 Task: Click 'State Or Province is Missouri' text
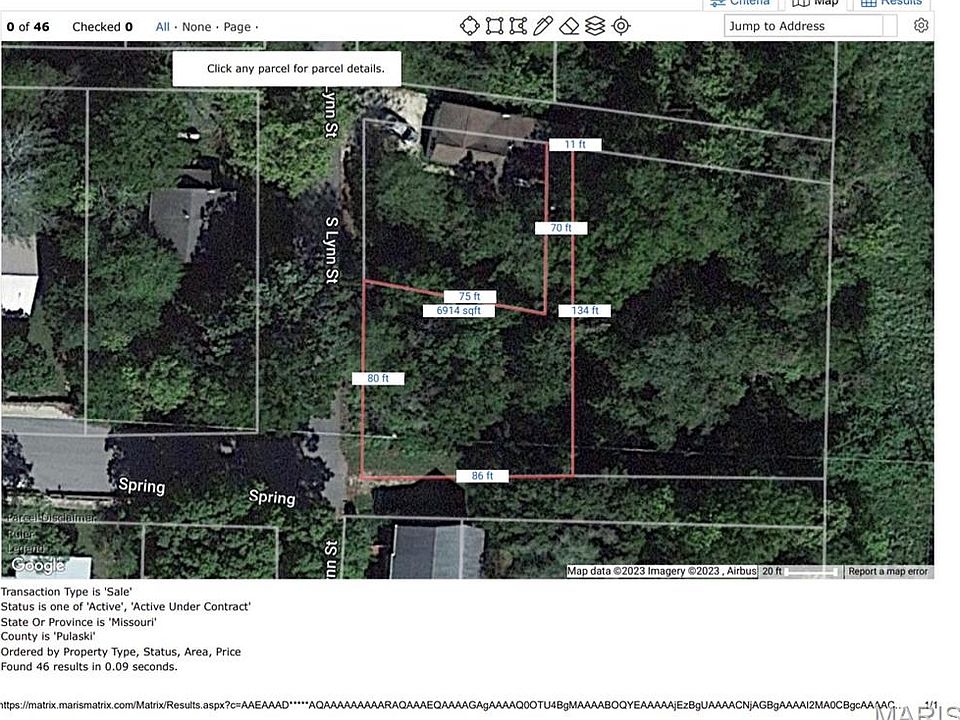point(78,621)
